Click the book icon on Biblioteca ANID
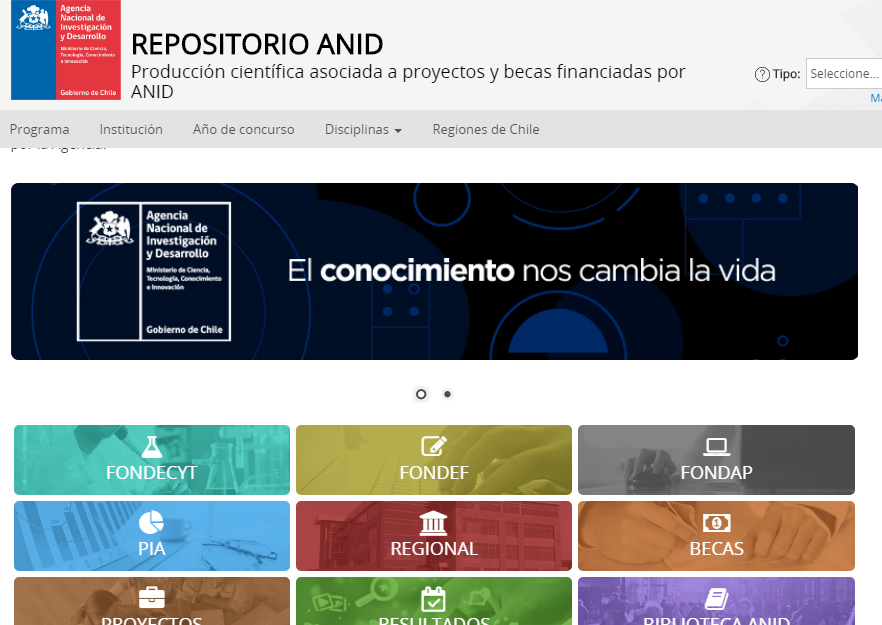Viewport: 882px width, 625px height. coord(716,598)
